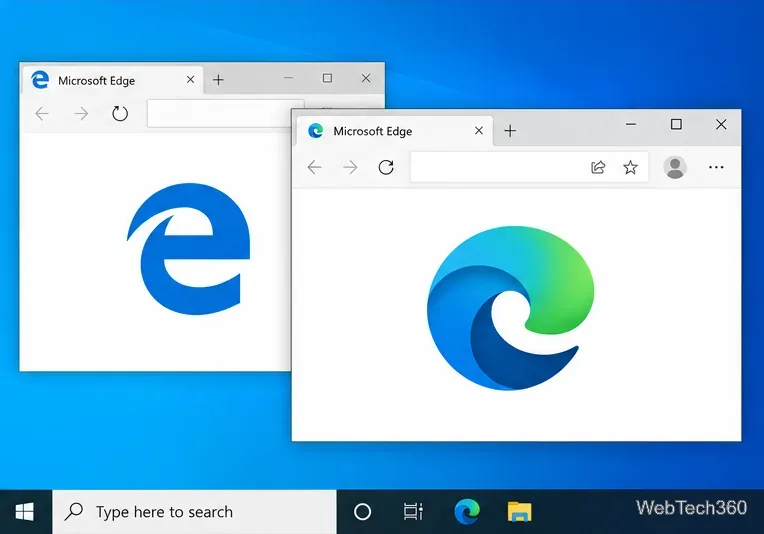Viewport: 764px width, 534px height.
Task: Close the Microsoft Edge tab in the new Edge window
Action: coord(479,131)
